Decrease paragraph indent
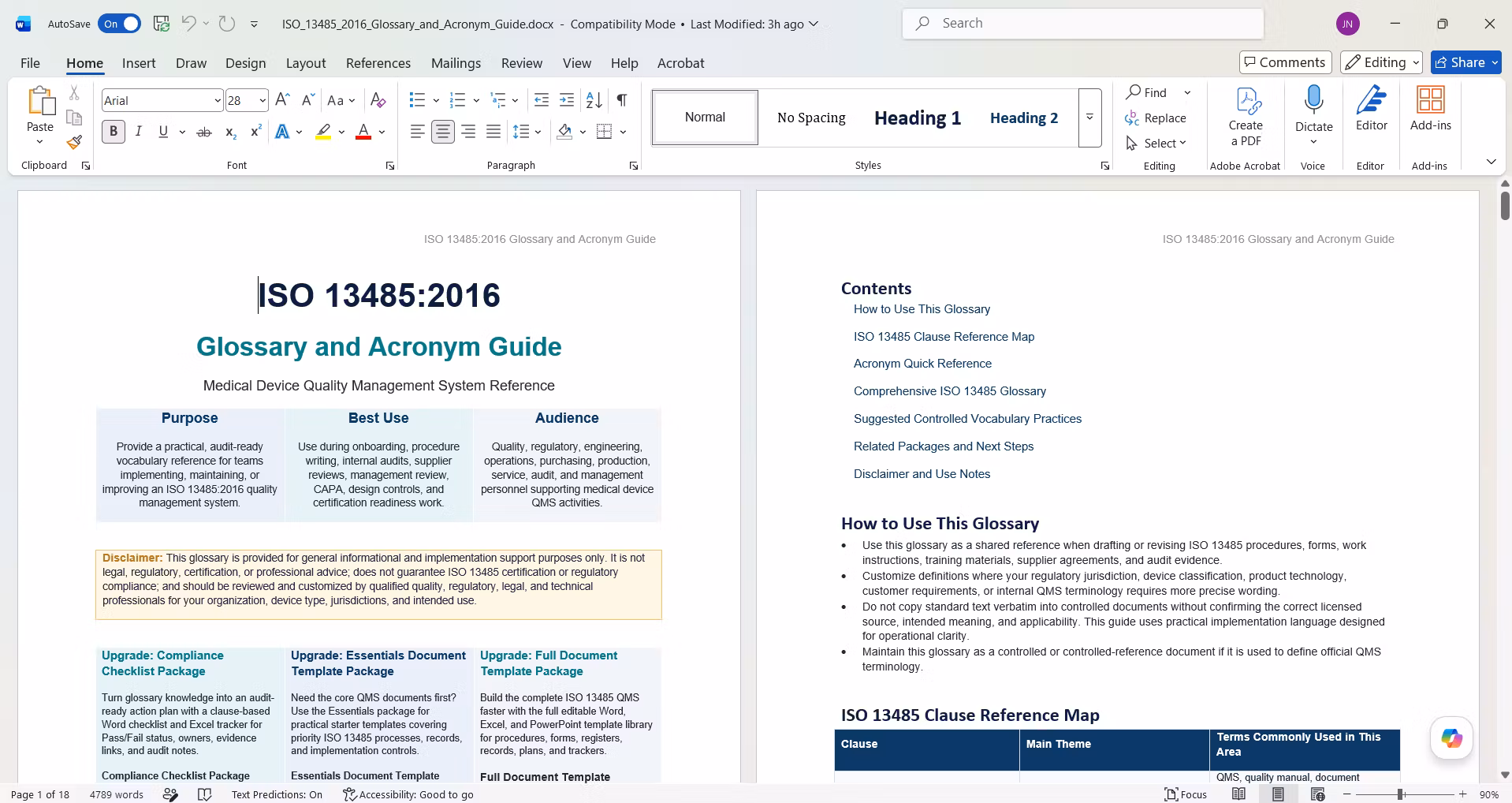The image size is (1512, 803). [x=542, y=100]
